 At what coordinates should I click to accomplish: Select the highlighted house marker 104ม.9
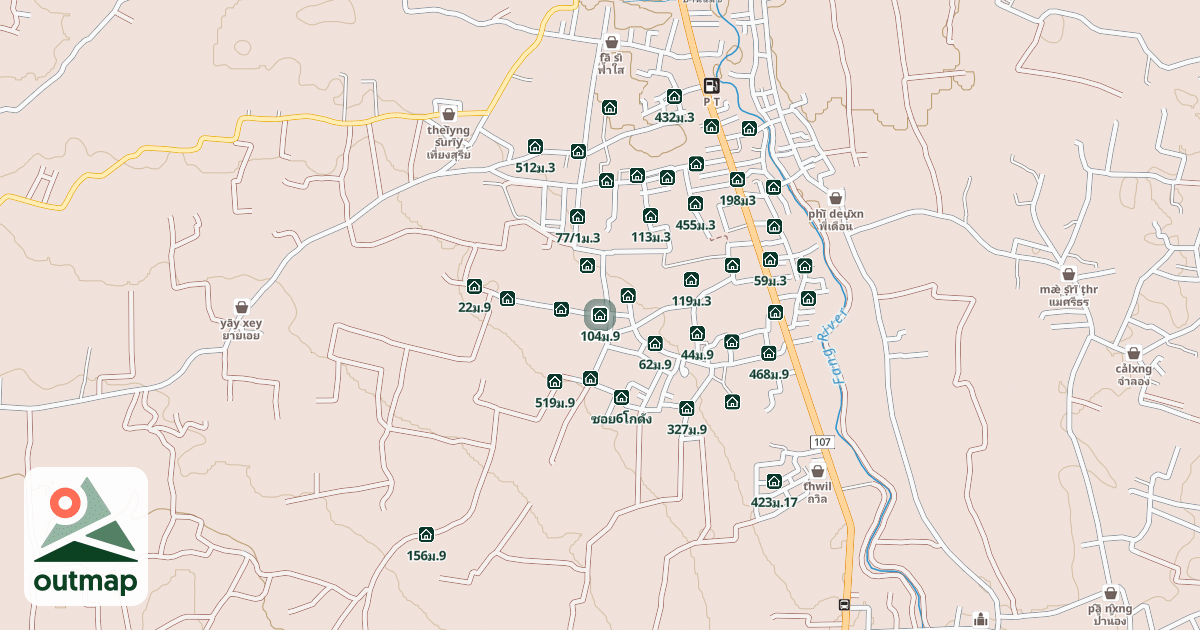click(600, 316)
